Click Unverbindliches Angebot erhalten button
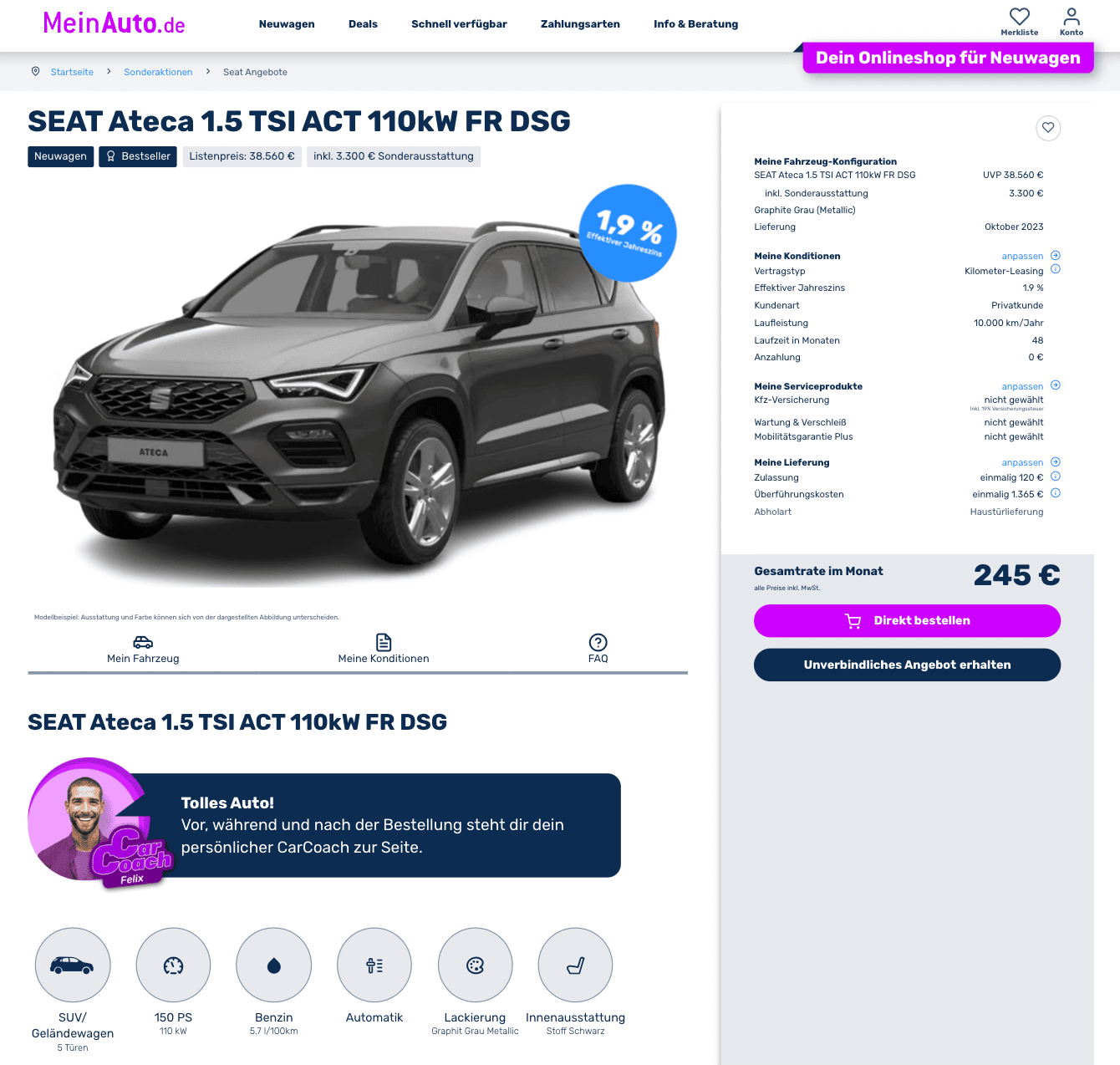 coord(907,665)
